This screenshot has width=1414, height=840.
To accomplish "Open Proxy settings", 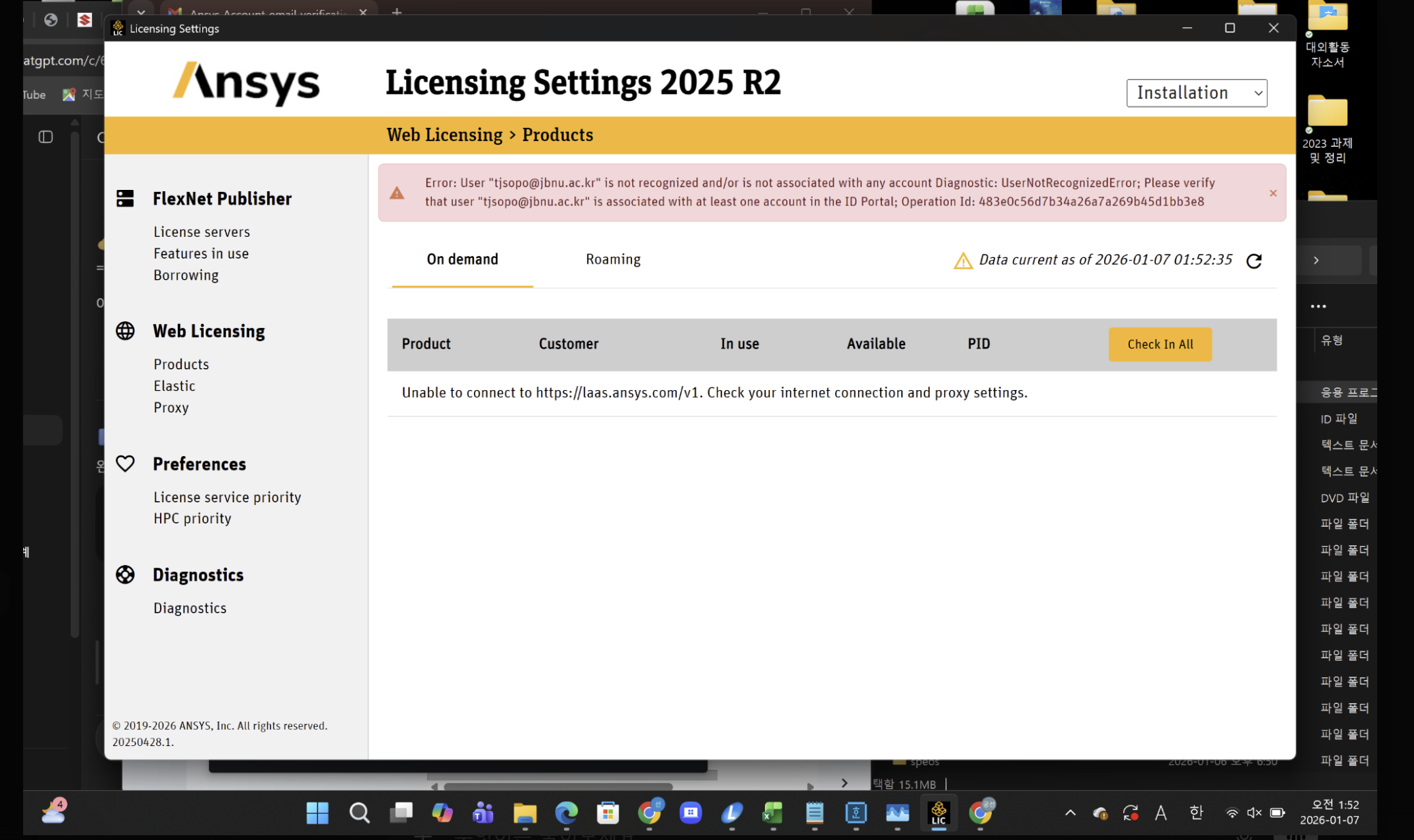I will (x=170, y=408).
